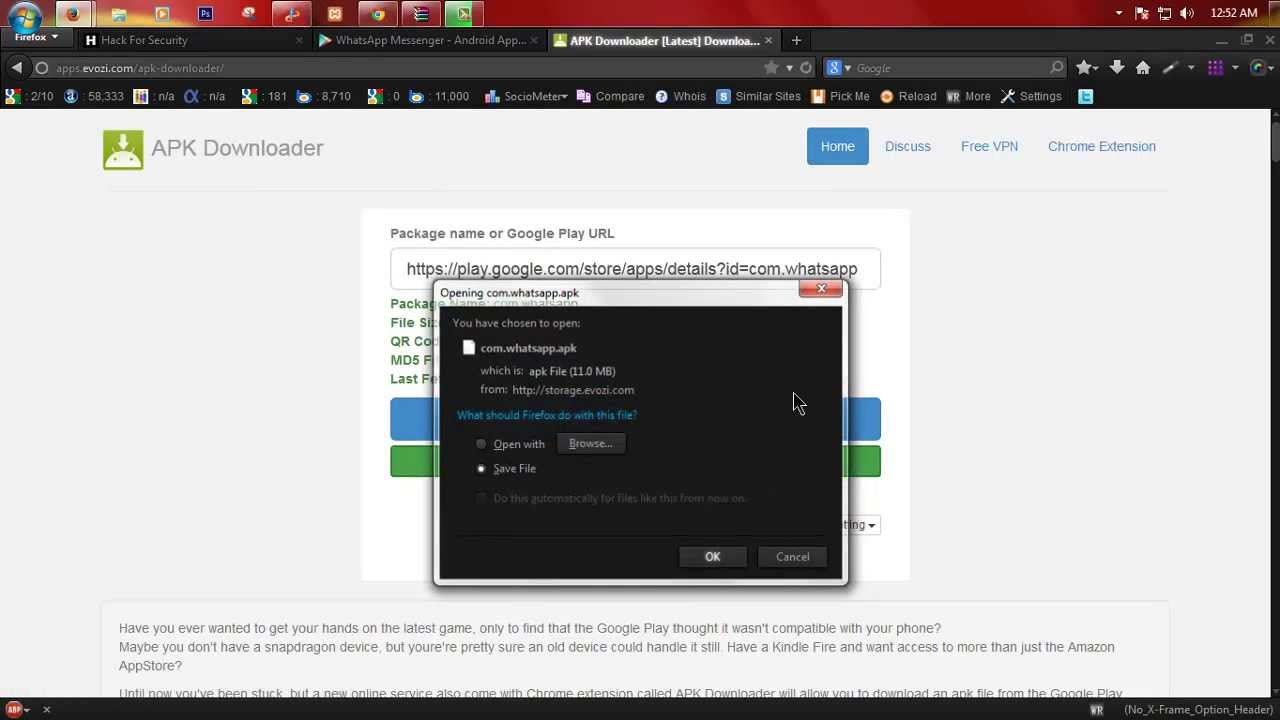
Task: Open Windows Explorer from the taskbar
Action: (x=118, y=14)
